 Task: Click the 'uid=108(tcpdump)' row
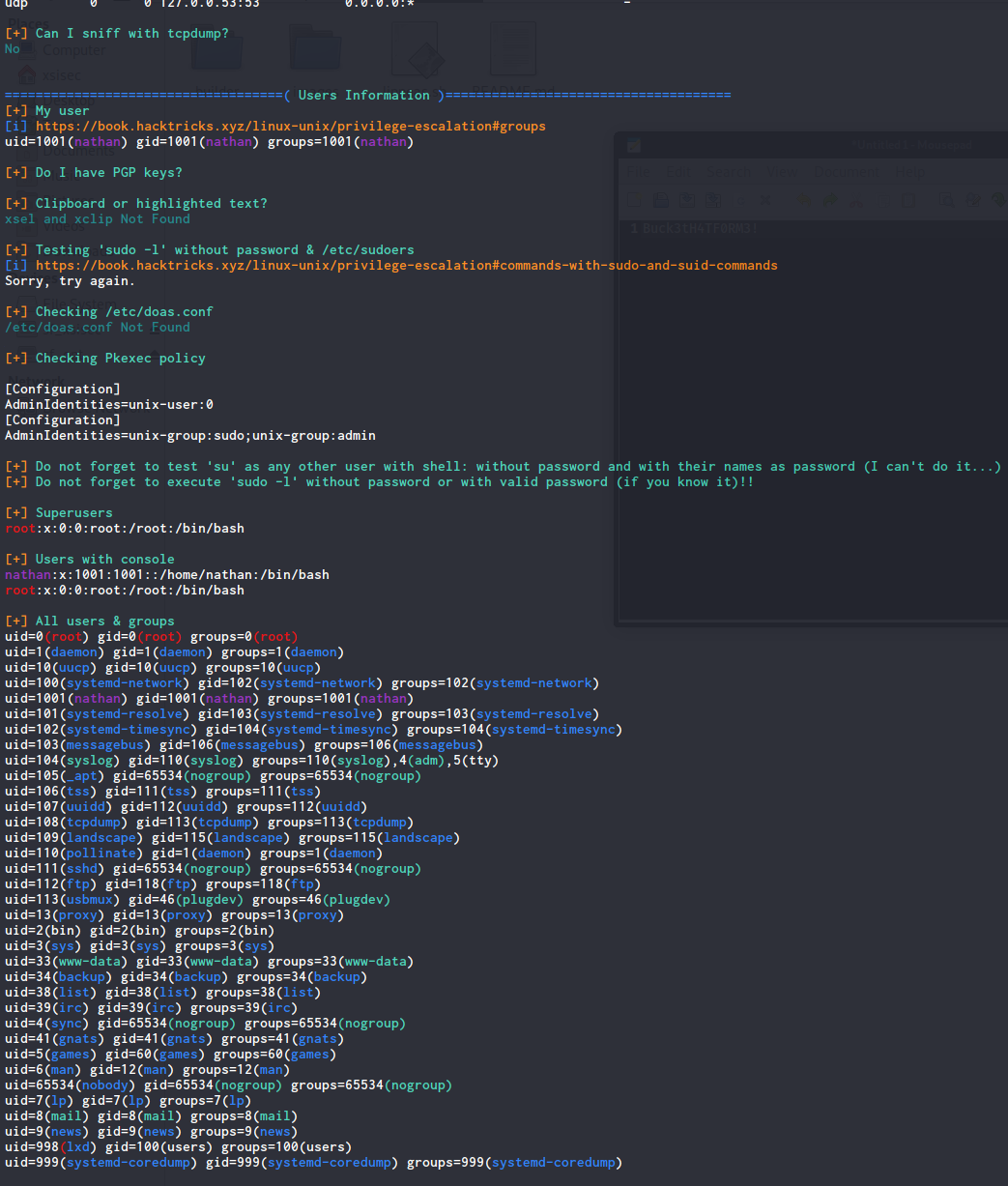point(210,823)
